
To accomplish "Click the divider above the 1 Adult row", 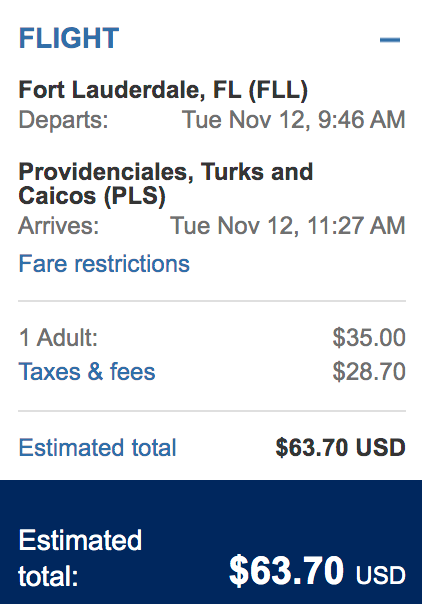I will (212, 300).
